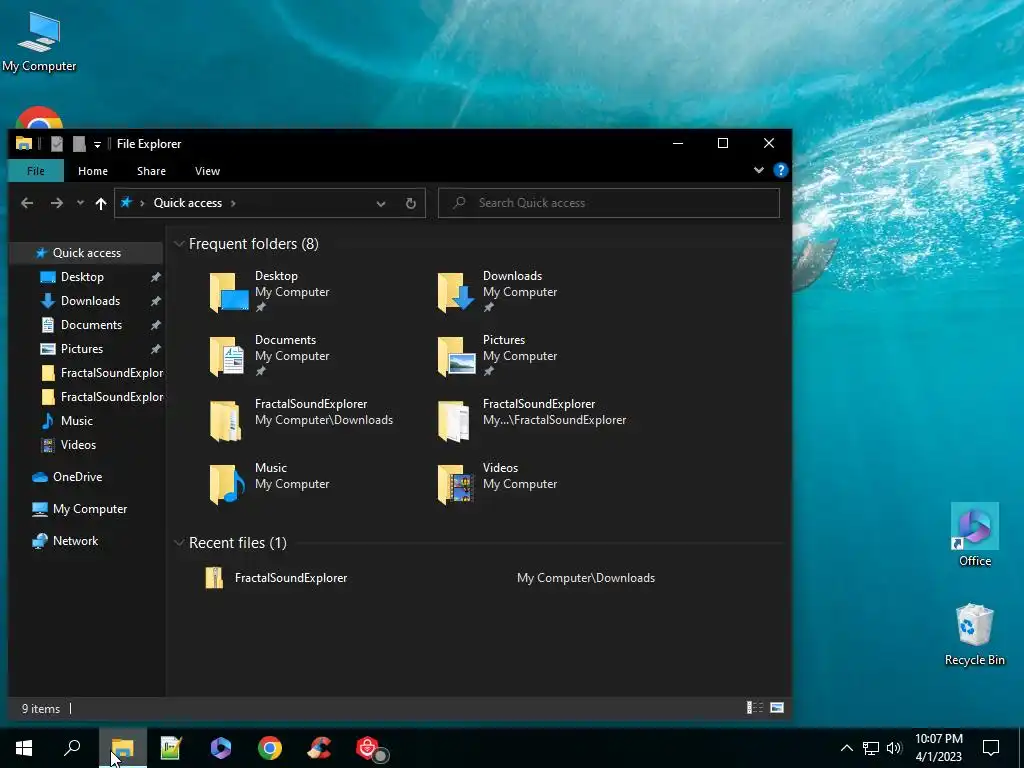Select My Computer in the navigation pane
This screenshot has height=768, width=1024.
coord(89,509)
